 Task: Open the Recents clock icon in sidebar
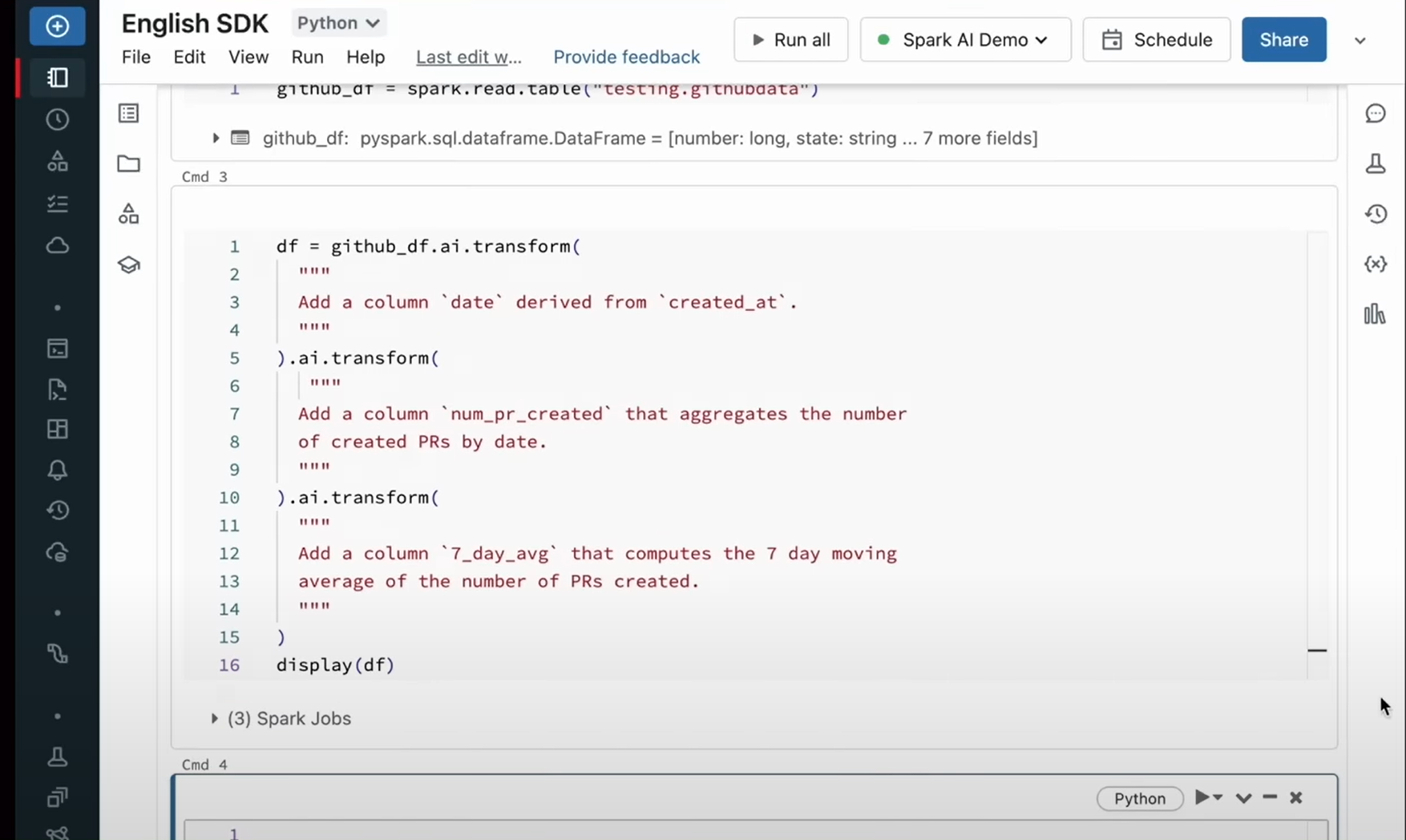57,119
